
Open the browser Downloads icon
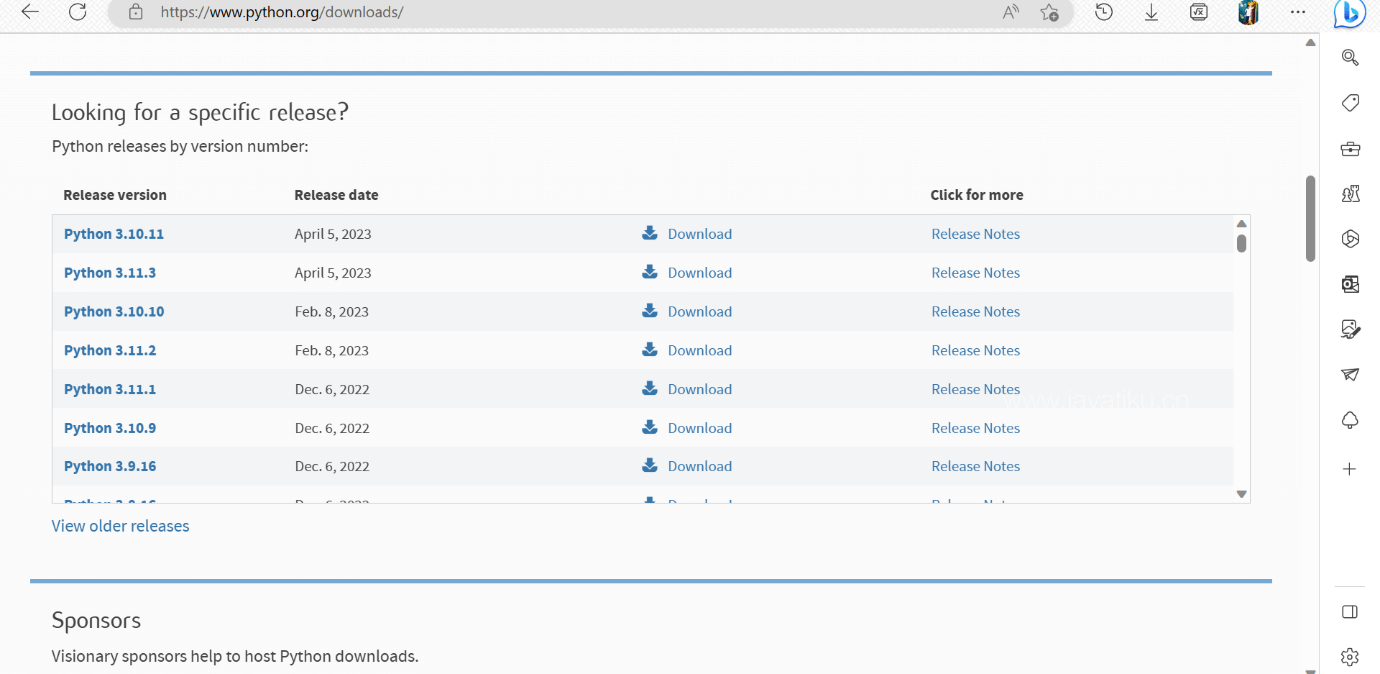[x=1151, y=12]
